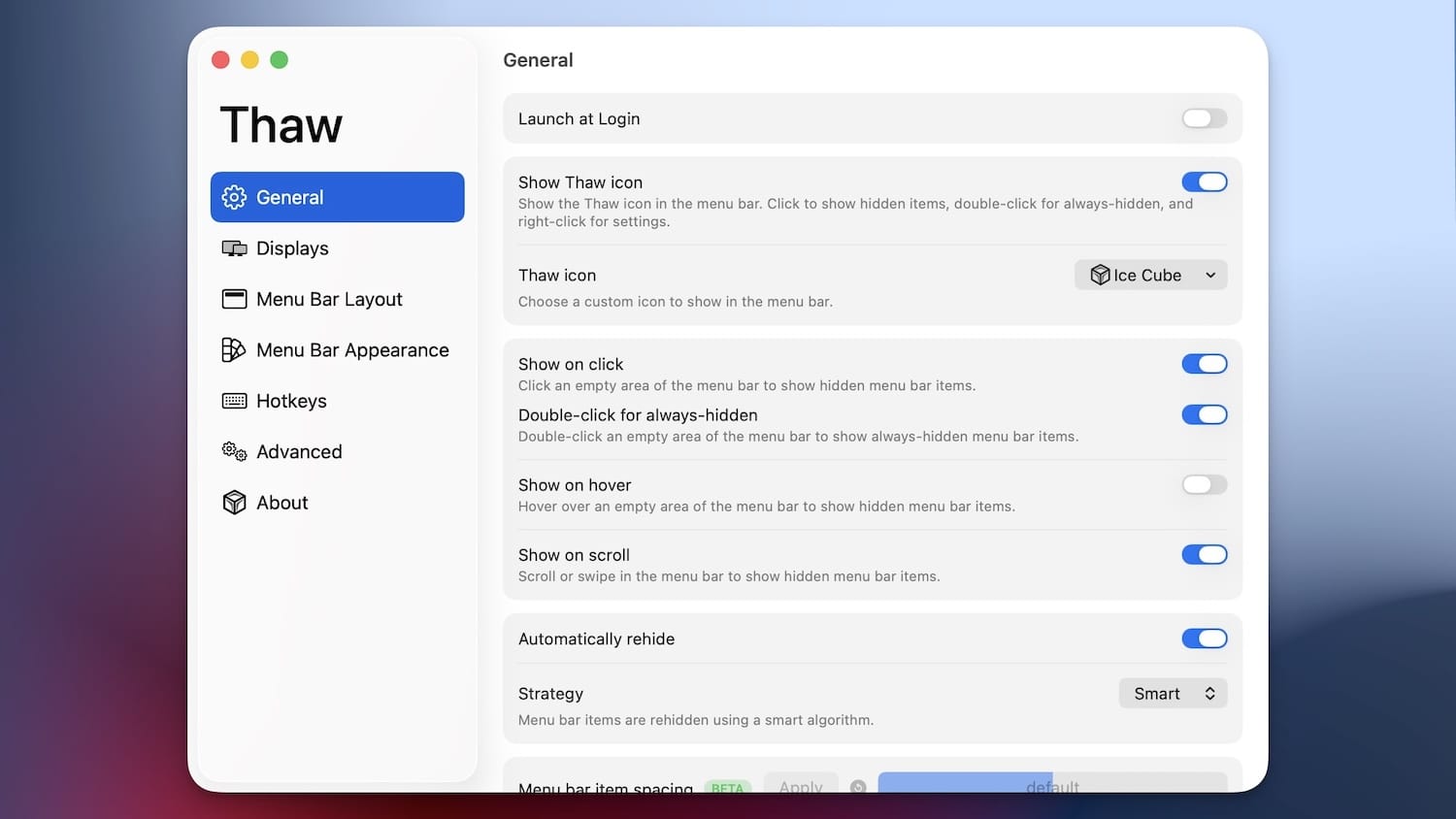Image resolution: width=1456 pixels, height=819 pixels.
Task: Click the Displays monitor icon
Action: coord(234,248)
